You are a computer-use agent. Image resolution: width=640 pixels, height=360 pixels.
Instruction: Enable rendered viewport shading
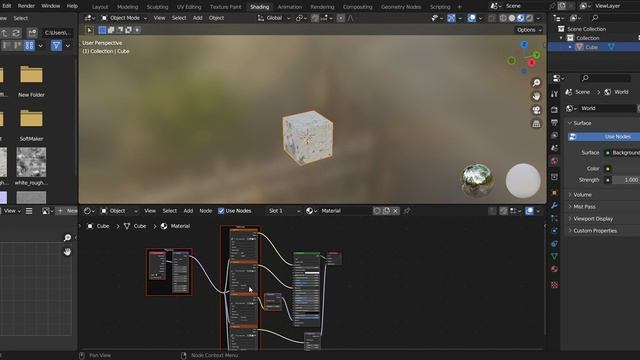[529, 18]
